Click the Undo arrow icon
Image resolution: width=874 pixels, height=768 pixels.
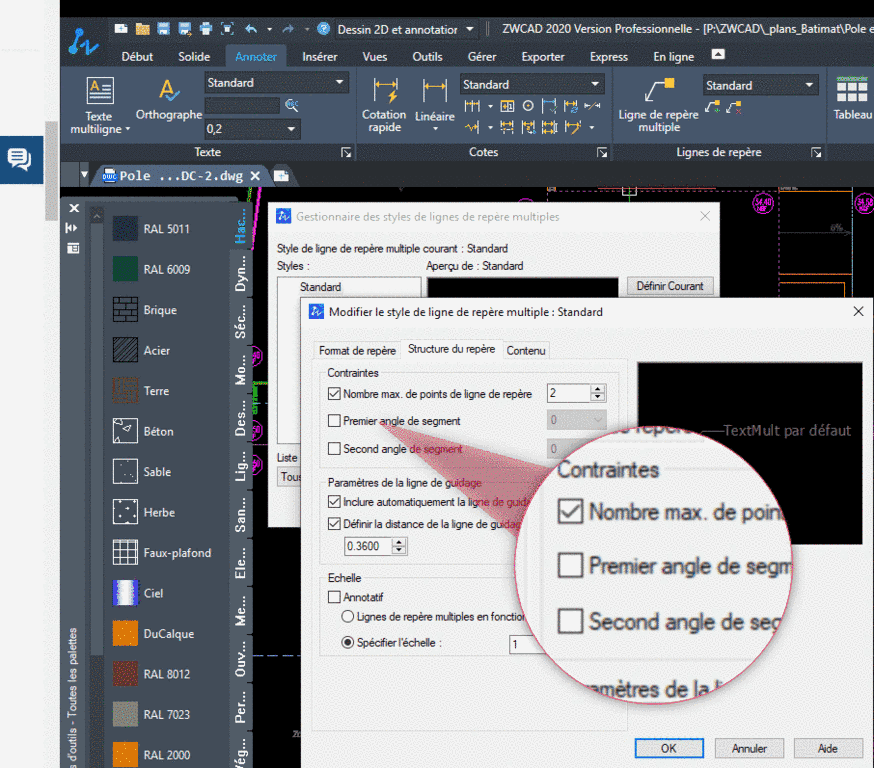251,28
